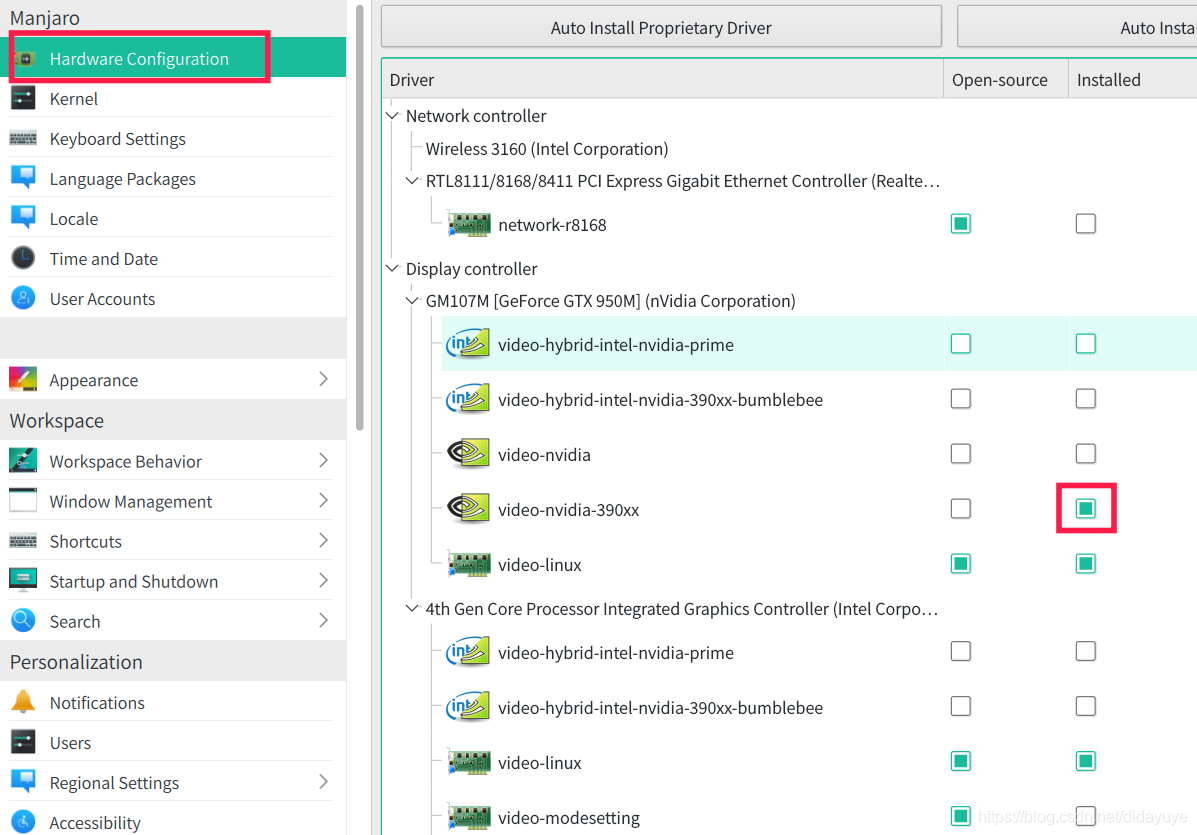Image resolution: width=1197 pixels, height=835 pixels.
Task: Click the Appearance palette icon
Action: pyautogui.click(x=23, y=379)
